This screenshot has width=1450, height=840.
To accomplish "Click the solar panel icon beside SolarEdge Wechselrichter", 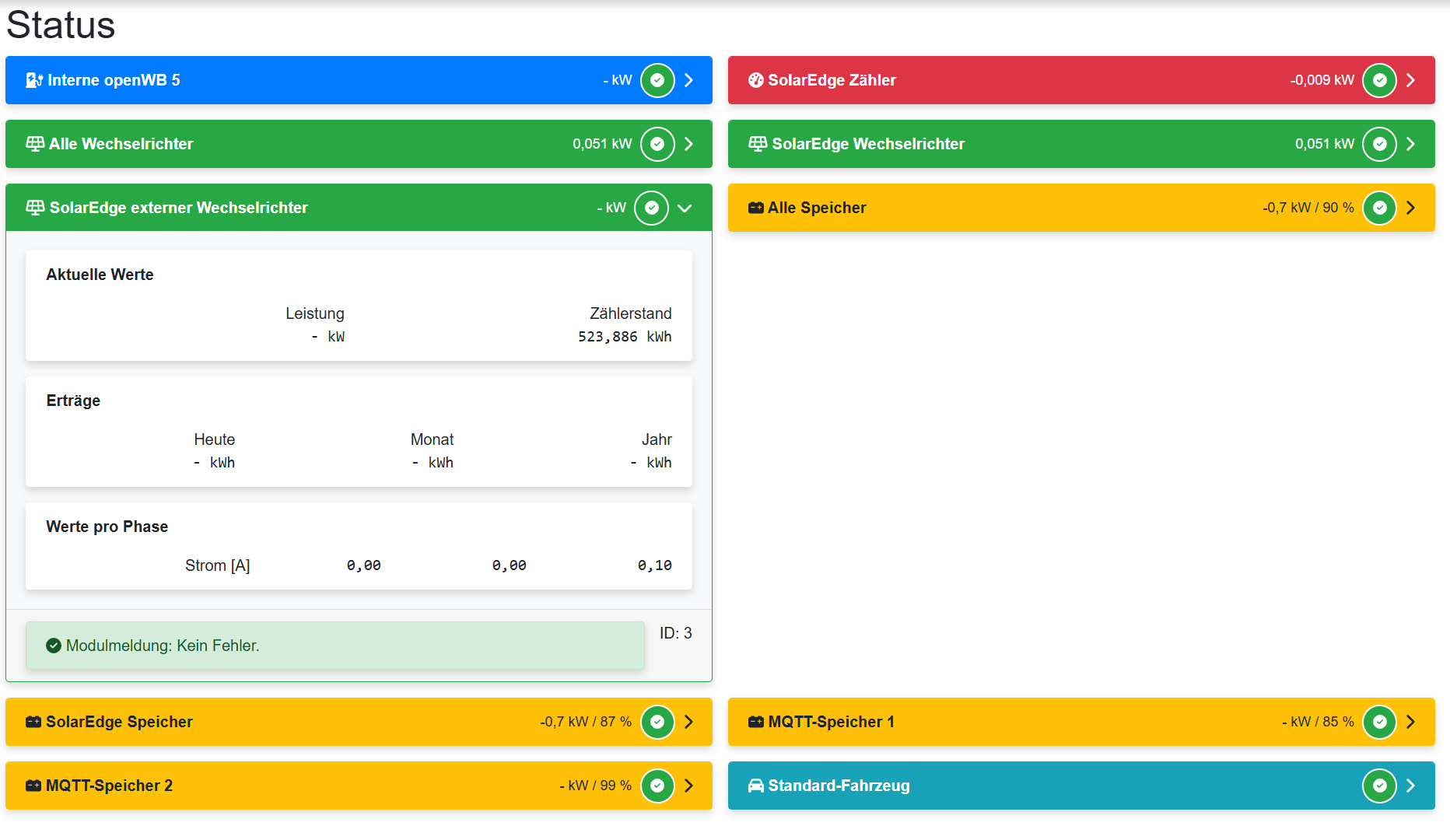I will (757, 144).
